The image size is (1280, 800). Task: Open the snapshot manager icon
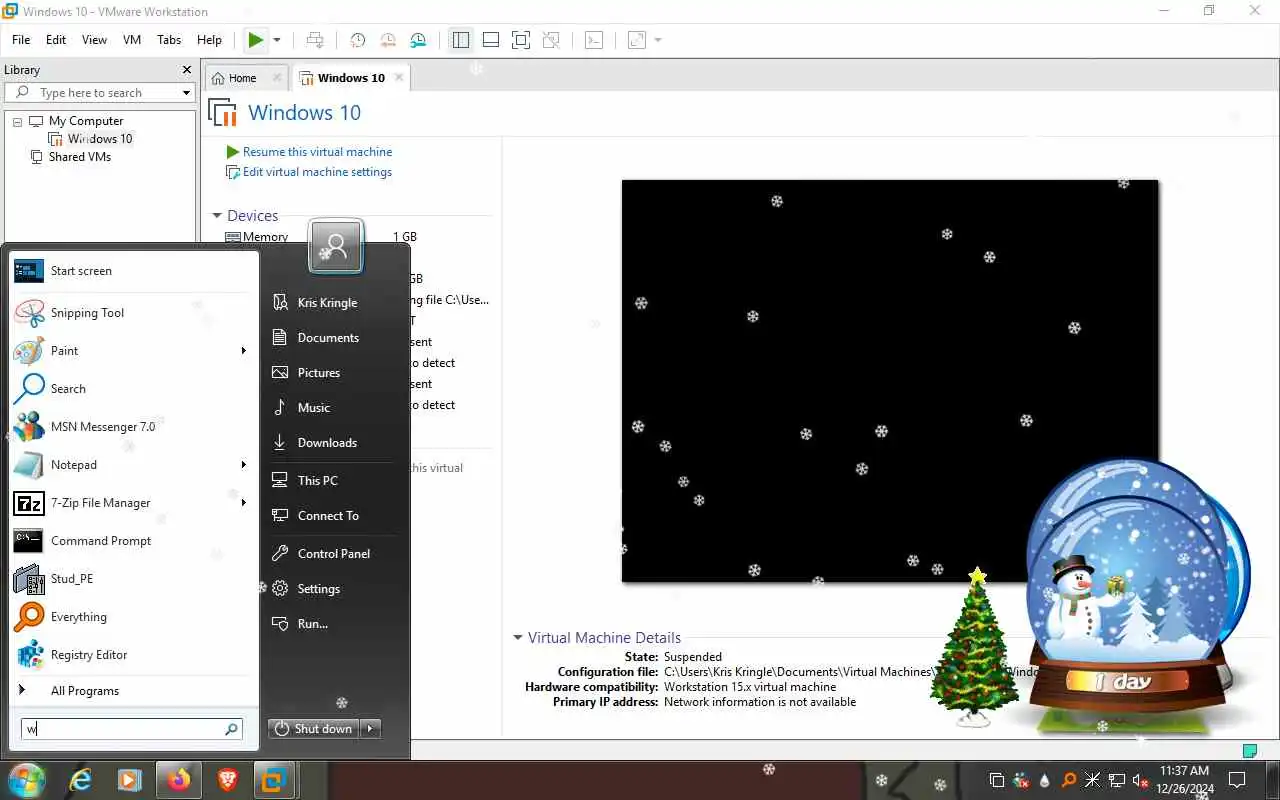point(418,40)
